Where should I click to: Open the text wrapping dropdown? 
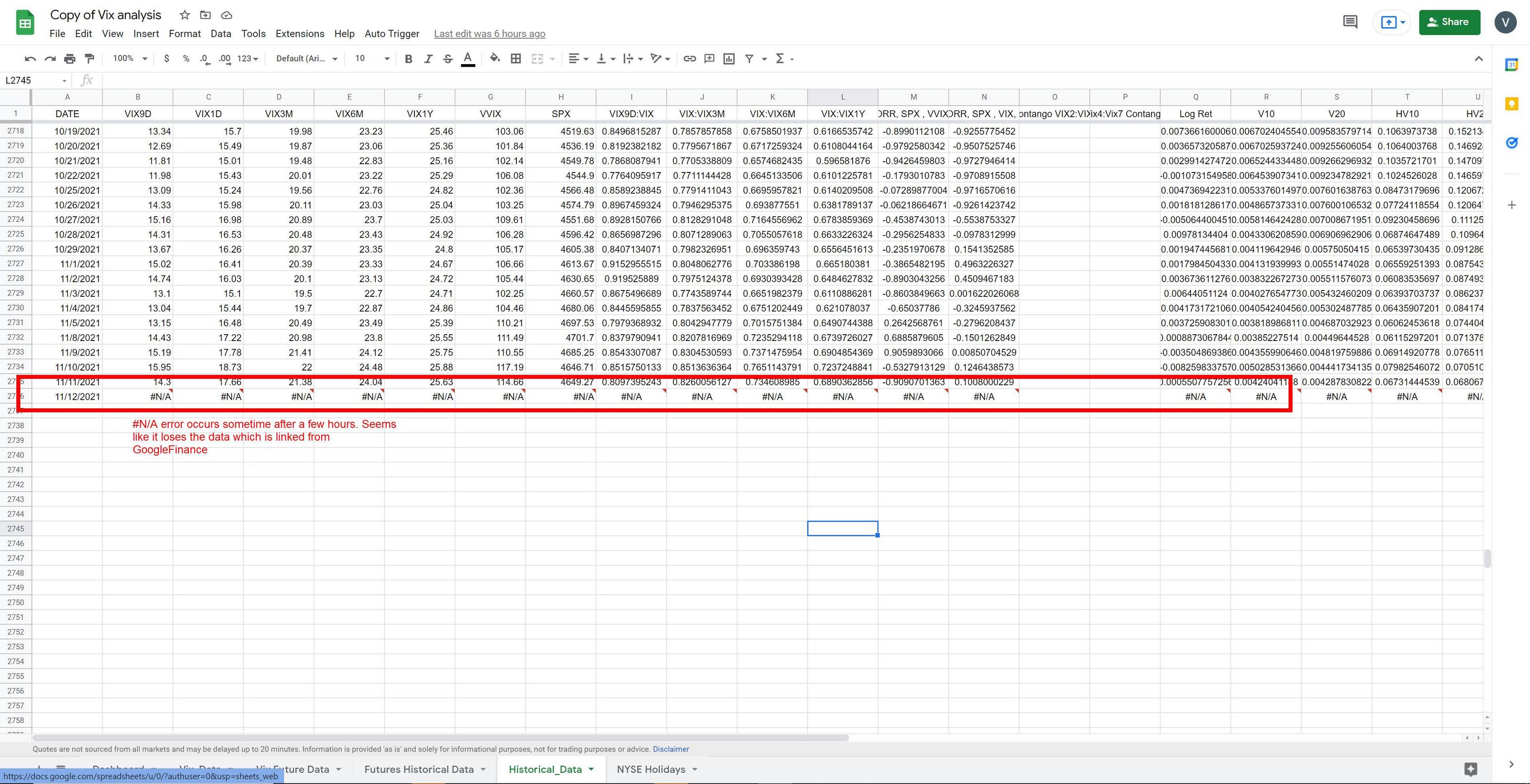(633, 58)
